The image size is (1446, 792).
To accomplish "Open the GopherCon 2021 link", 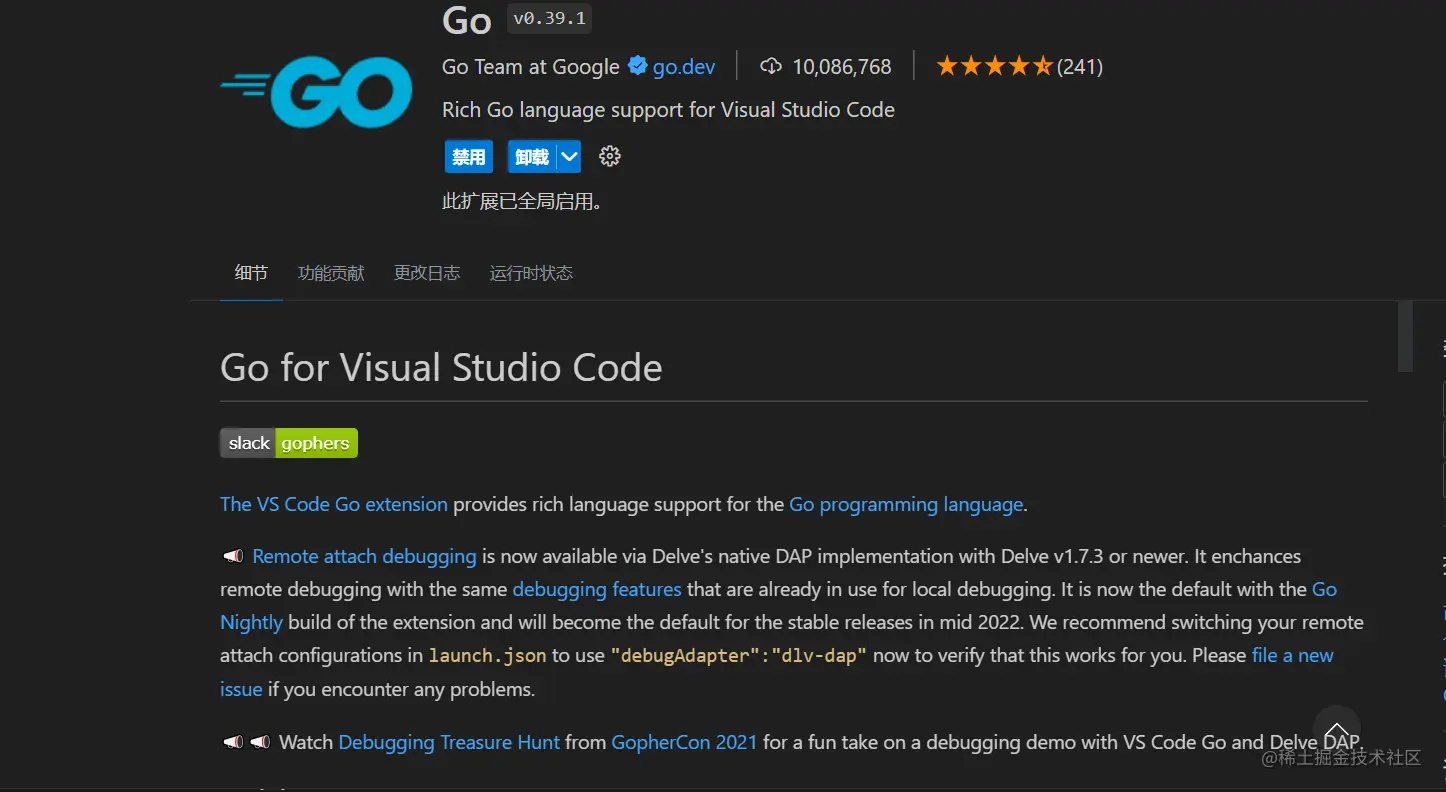I will click(684, 742).
